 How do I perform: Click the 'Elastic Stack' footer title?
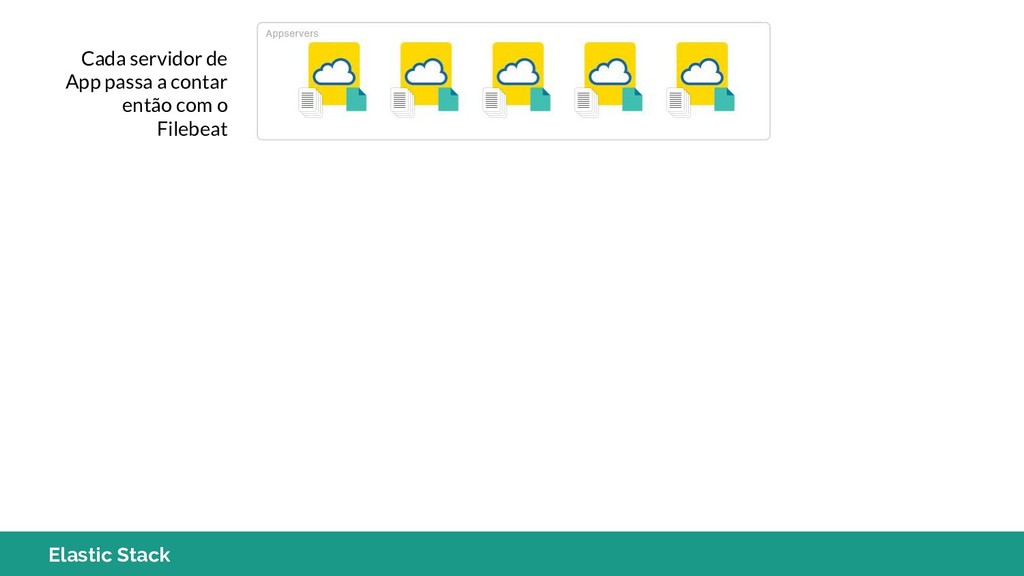pyautogui.click(x=109, y=555)
